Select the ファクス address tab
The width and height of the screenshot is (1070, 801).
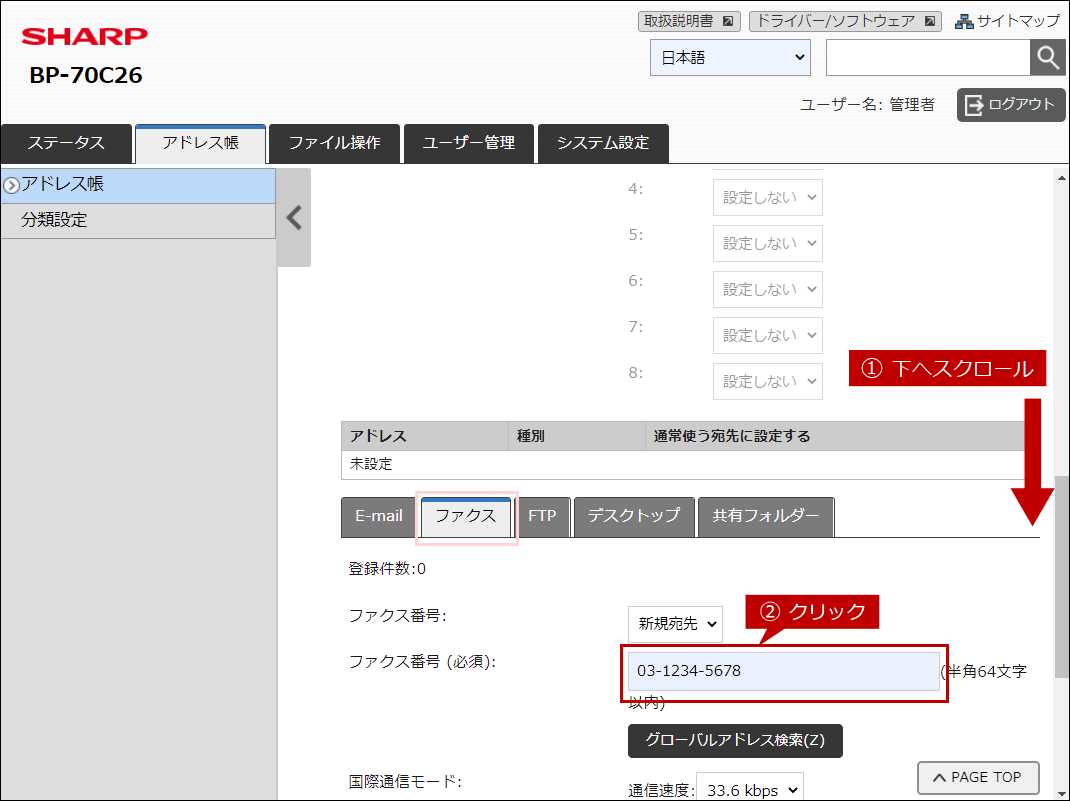466,516
